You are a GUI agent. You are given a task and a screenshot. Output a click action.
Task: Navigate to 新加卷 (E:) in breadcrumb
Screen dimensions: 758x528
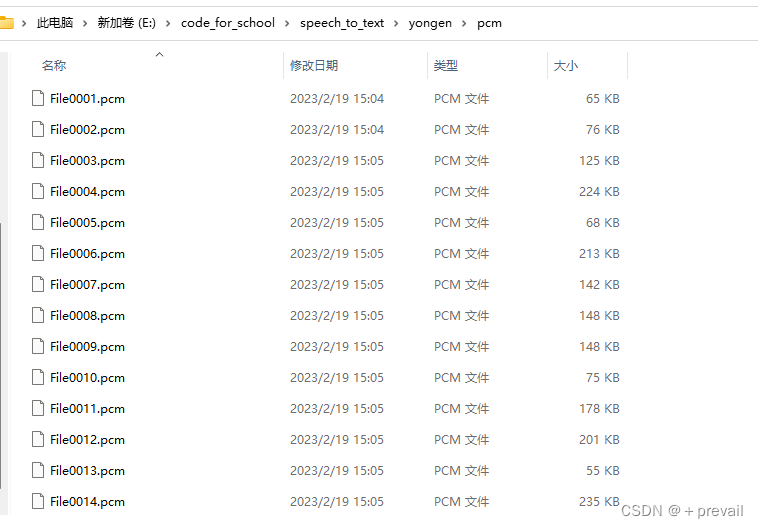click(x=127, y=23)
